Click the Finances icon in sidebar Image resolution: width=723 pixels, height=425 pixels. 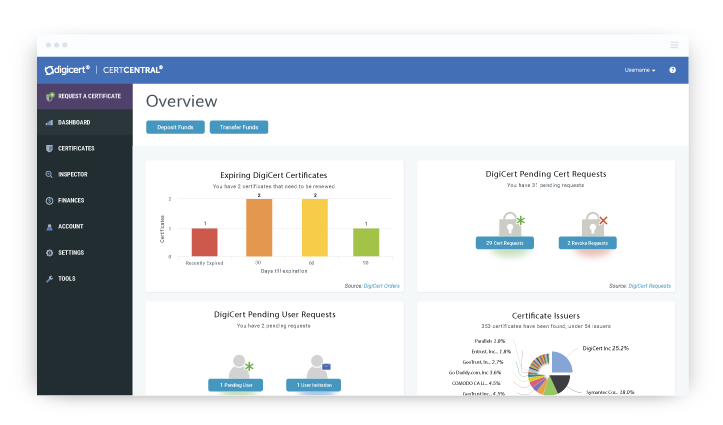point(49,200)
